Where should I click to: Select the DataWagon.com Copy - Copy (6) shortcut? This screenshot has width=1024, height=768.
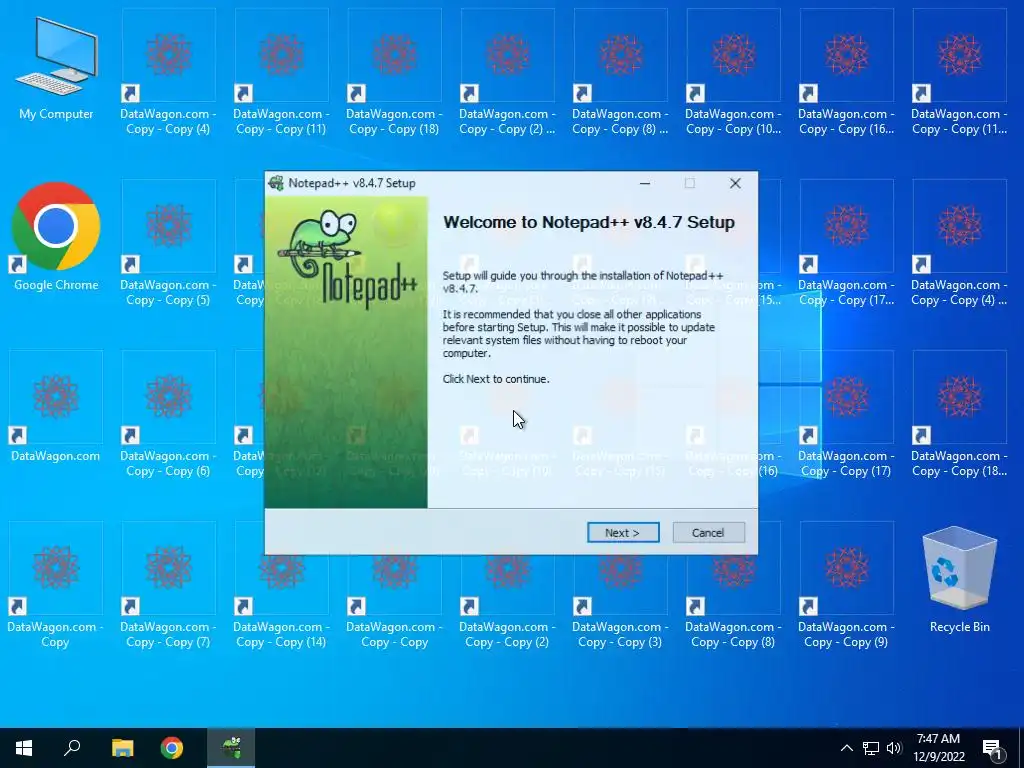(x=168, y=414)
